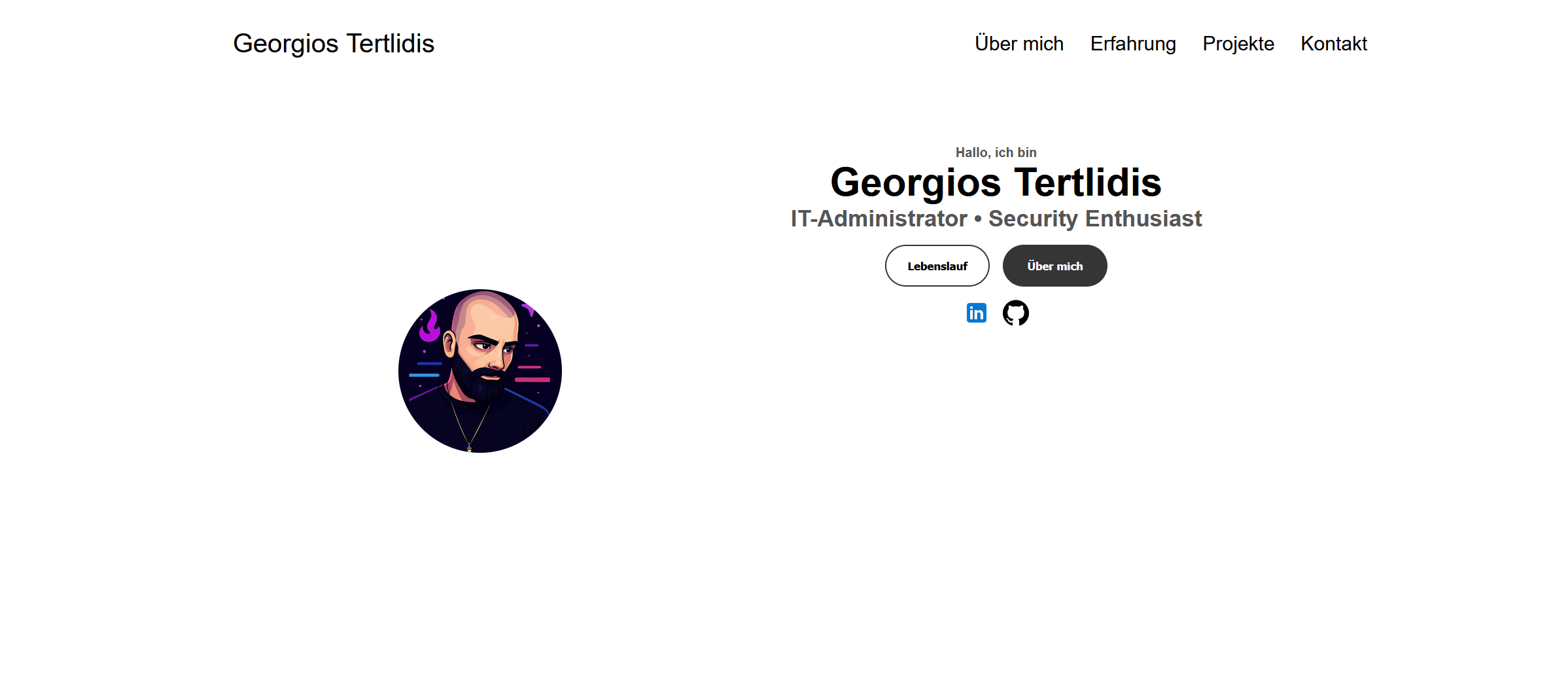The image size is (1568, 691).
Task: Go to Projekte in the navigation
Action: [1238, 44]
